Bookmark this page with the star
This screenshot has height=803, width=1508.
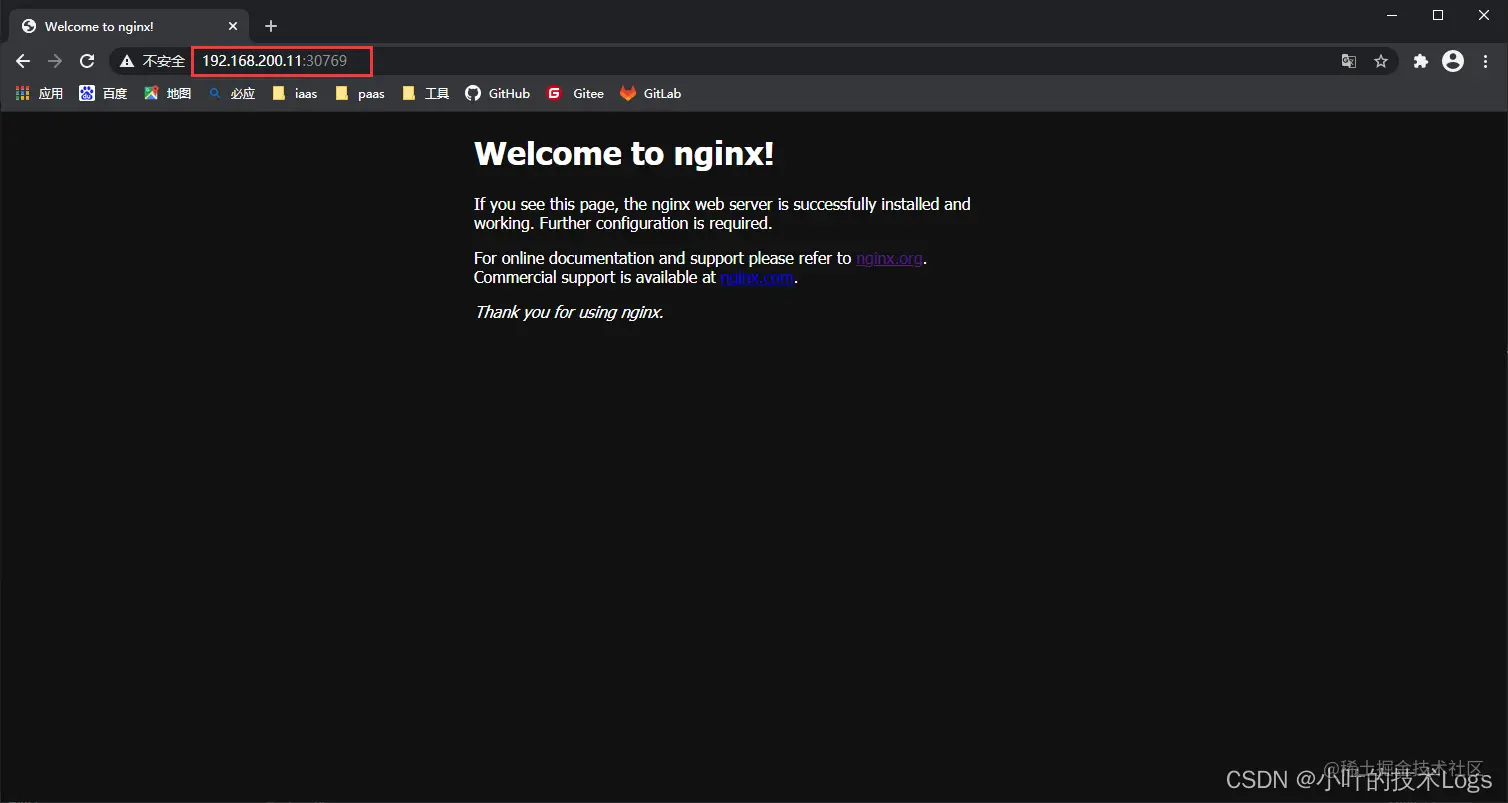click(x=1381, y=61)
